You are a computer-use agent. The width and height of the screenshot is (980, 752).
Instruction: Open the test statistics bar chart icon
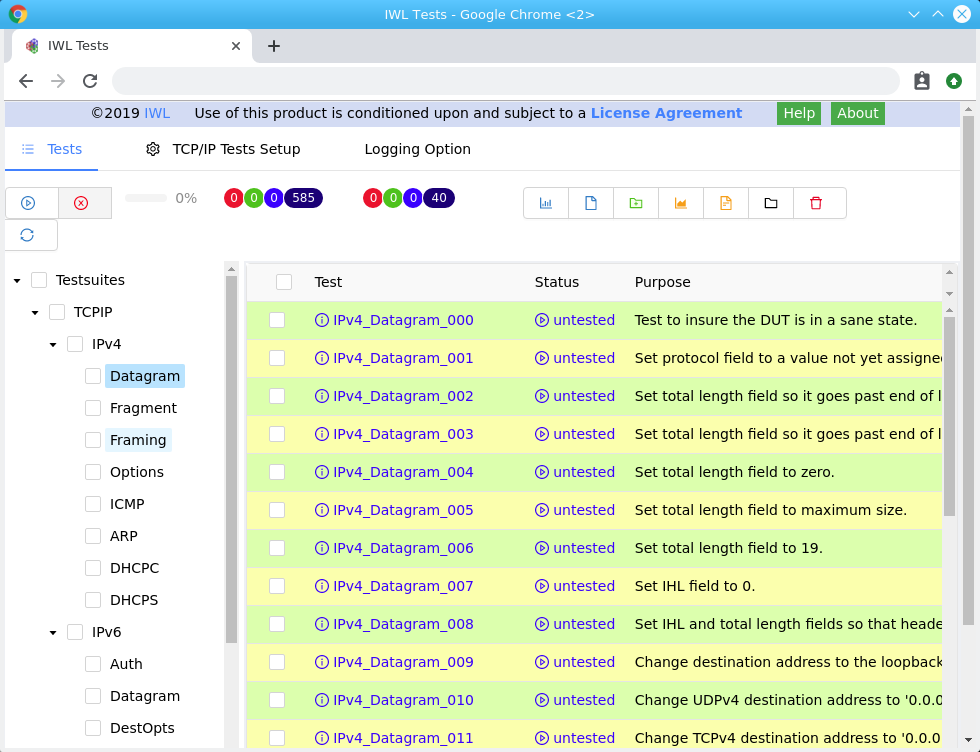point(546,202)
